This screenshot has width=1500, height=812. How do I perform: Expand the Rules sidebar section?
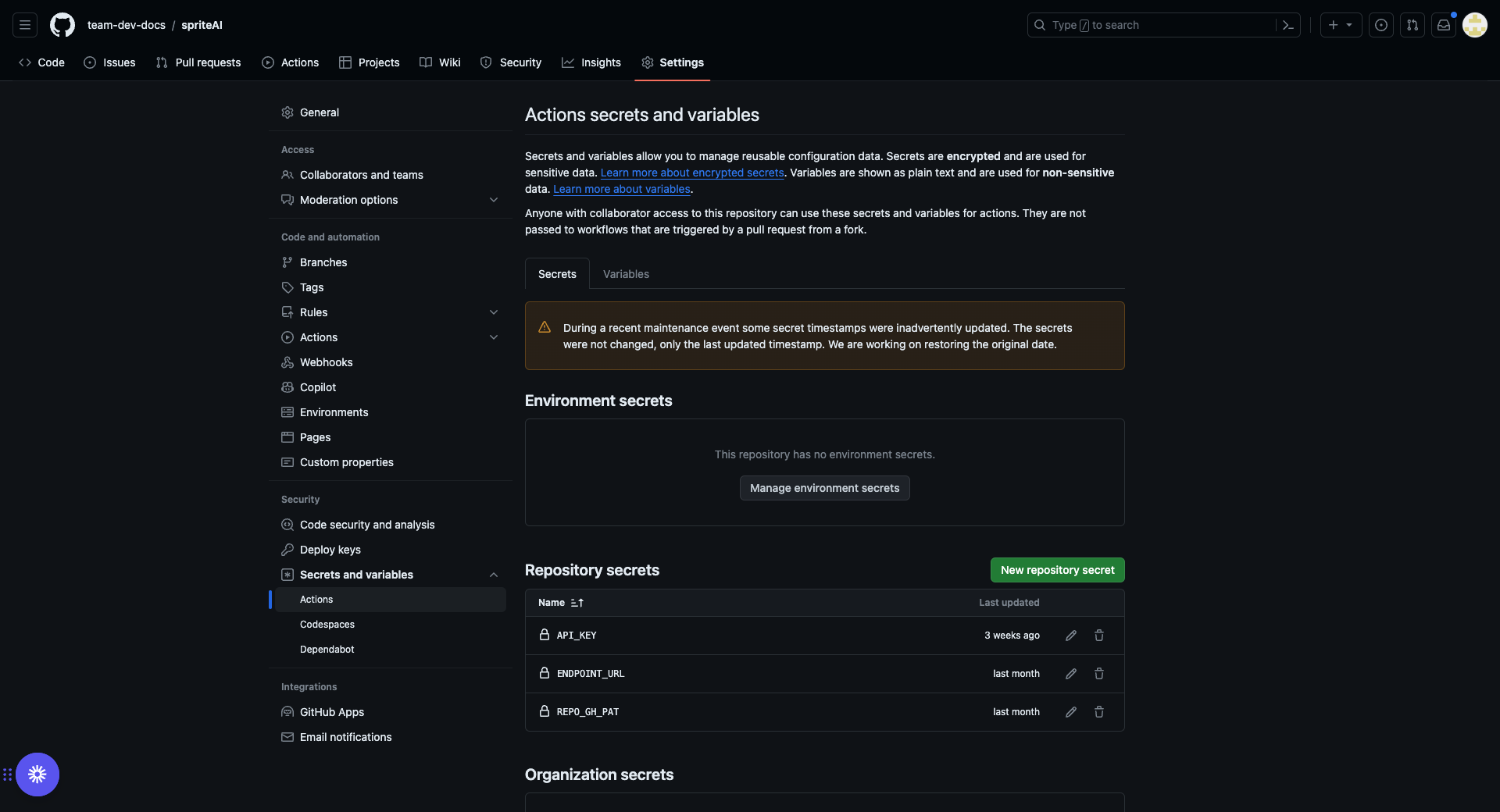click(x=494, y=312)
